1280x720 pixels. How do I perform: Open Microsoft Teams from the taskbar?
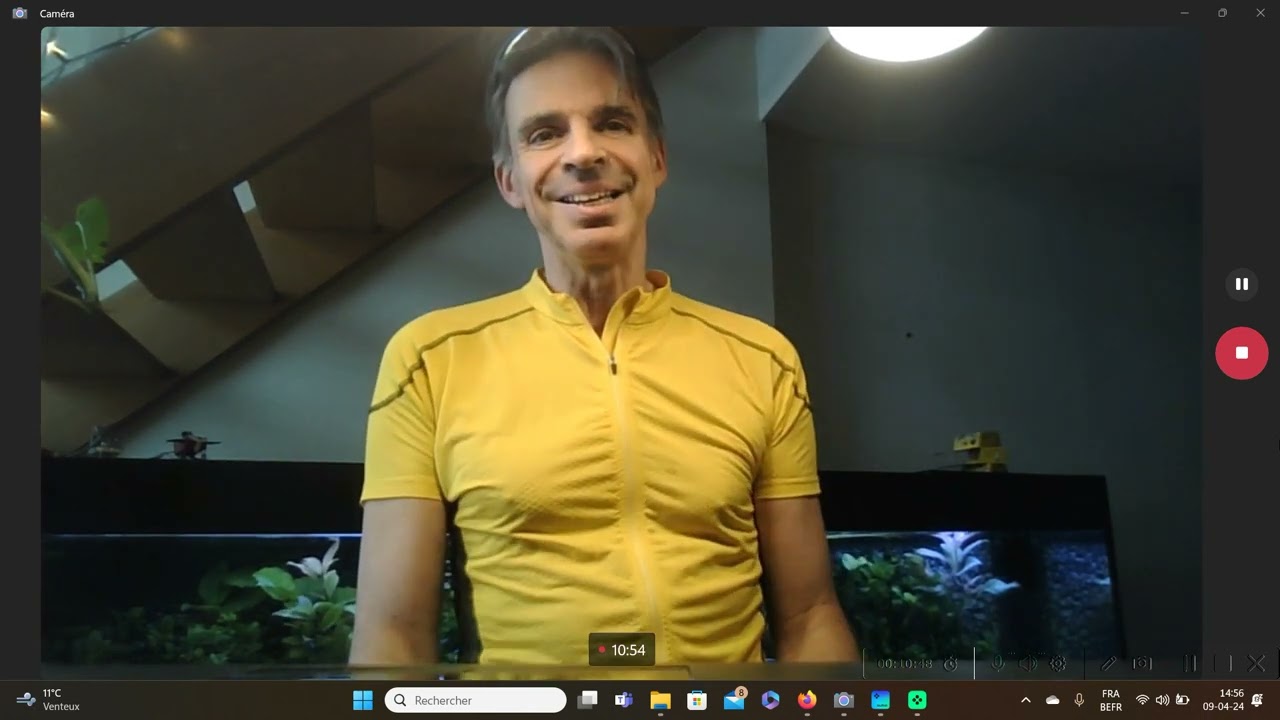[x=624, y=700]
